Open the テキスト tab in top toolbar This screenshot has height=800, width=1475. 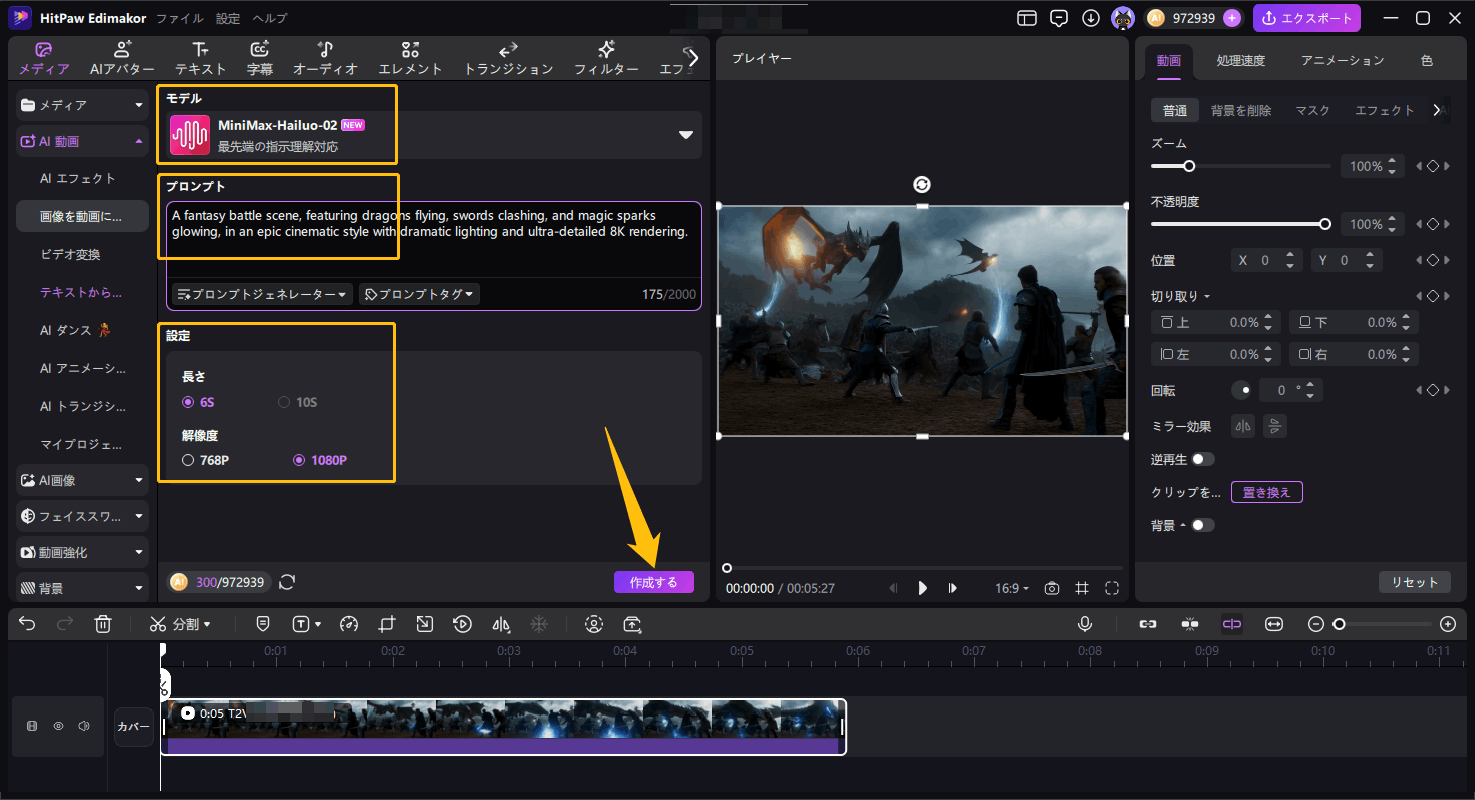pos(200,58)
